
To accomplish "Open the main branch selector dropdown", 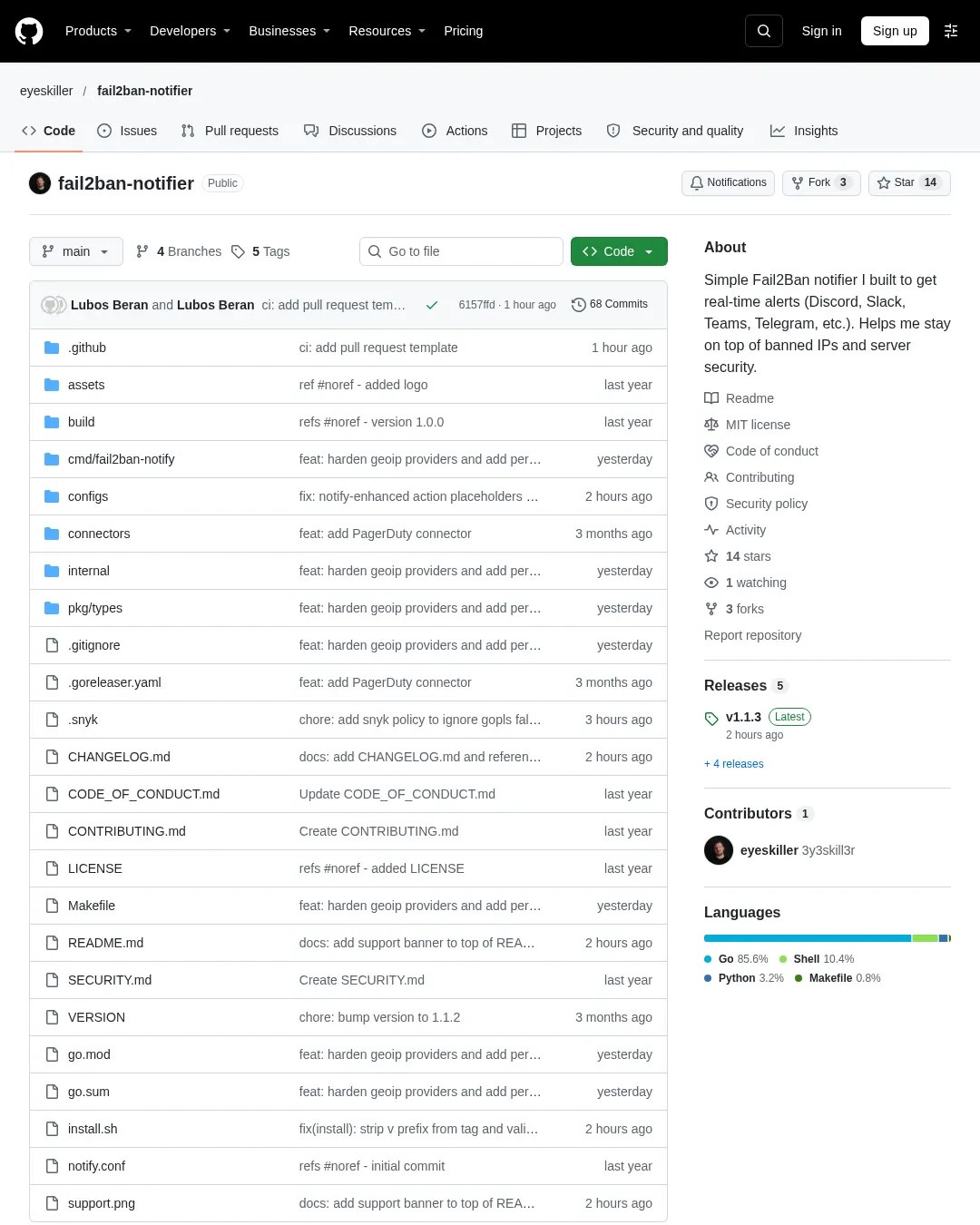I will click(76, 251).
